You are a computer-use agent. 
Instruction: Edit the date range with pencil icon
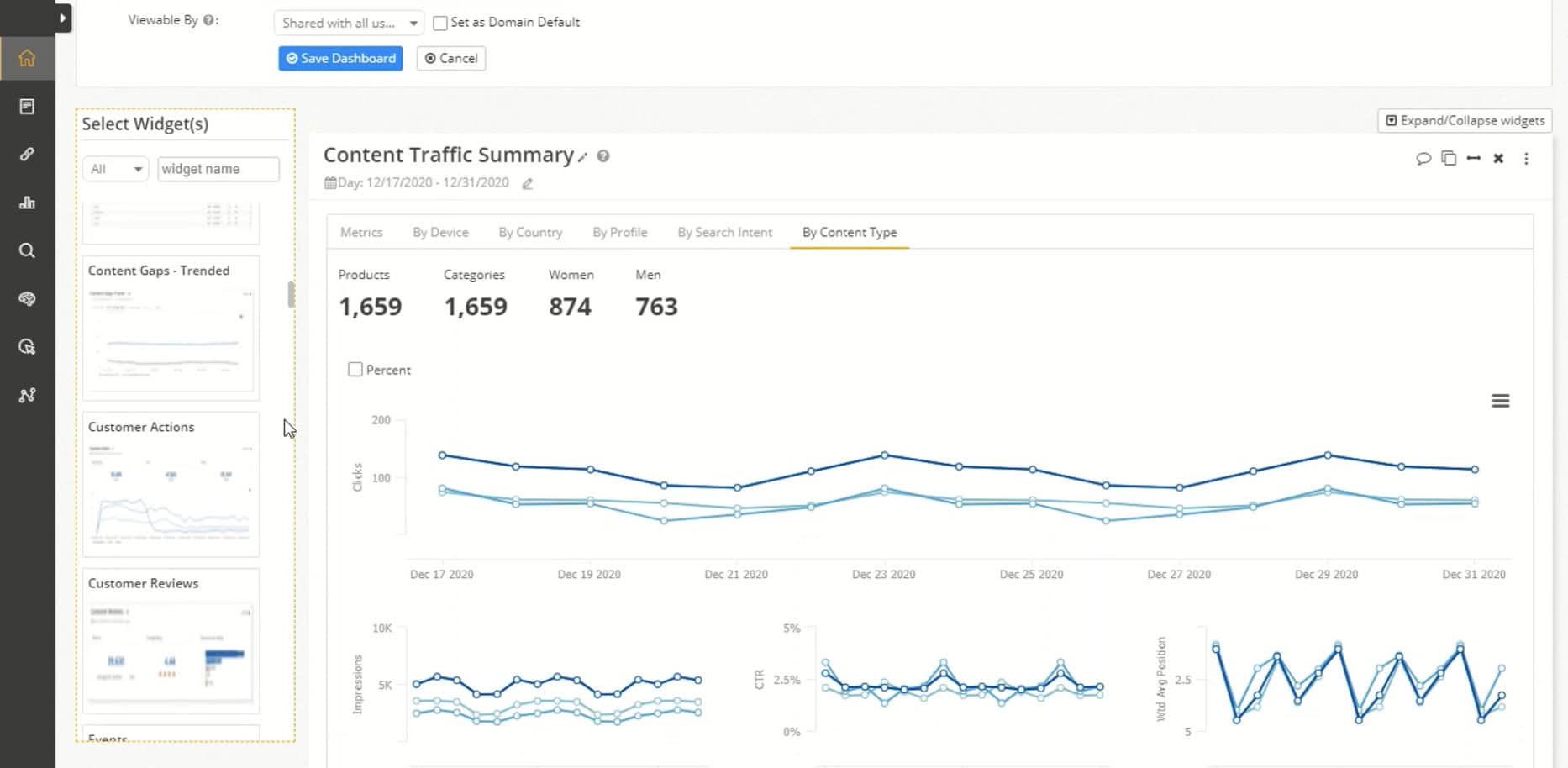tap(528, 183)
